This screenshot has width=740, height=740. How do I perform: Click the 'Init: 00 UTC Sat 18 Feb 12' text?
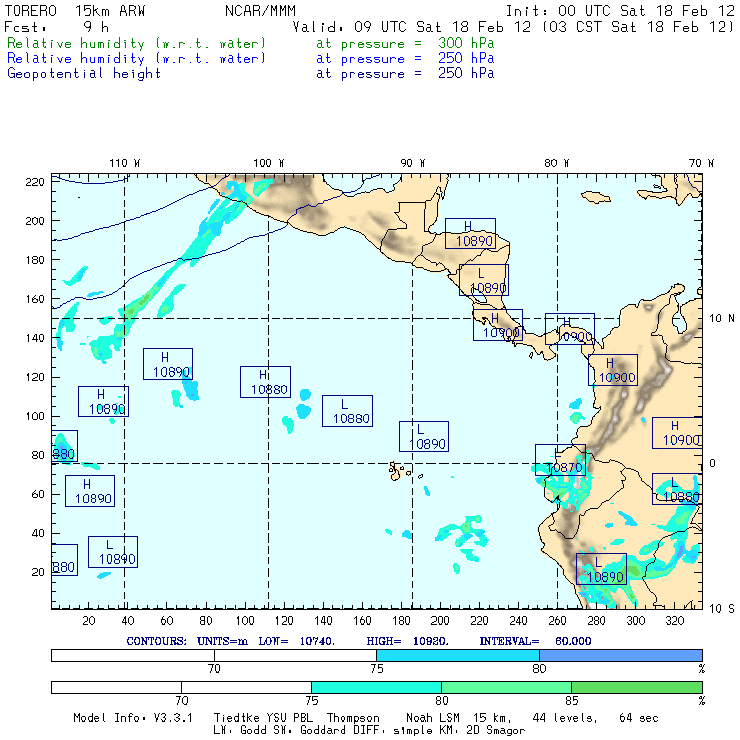[620, 11]
